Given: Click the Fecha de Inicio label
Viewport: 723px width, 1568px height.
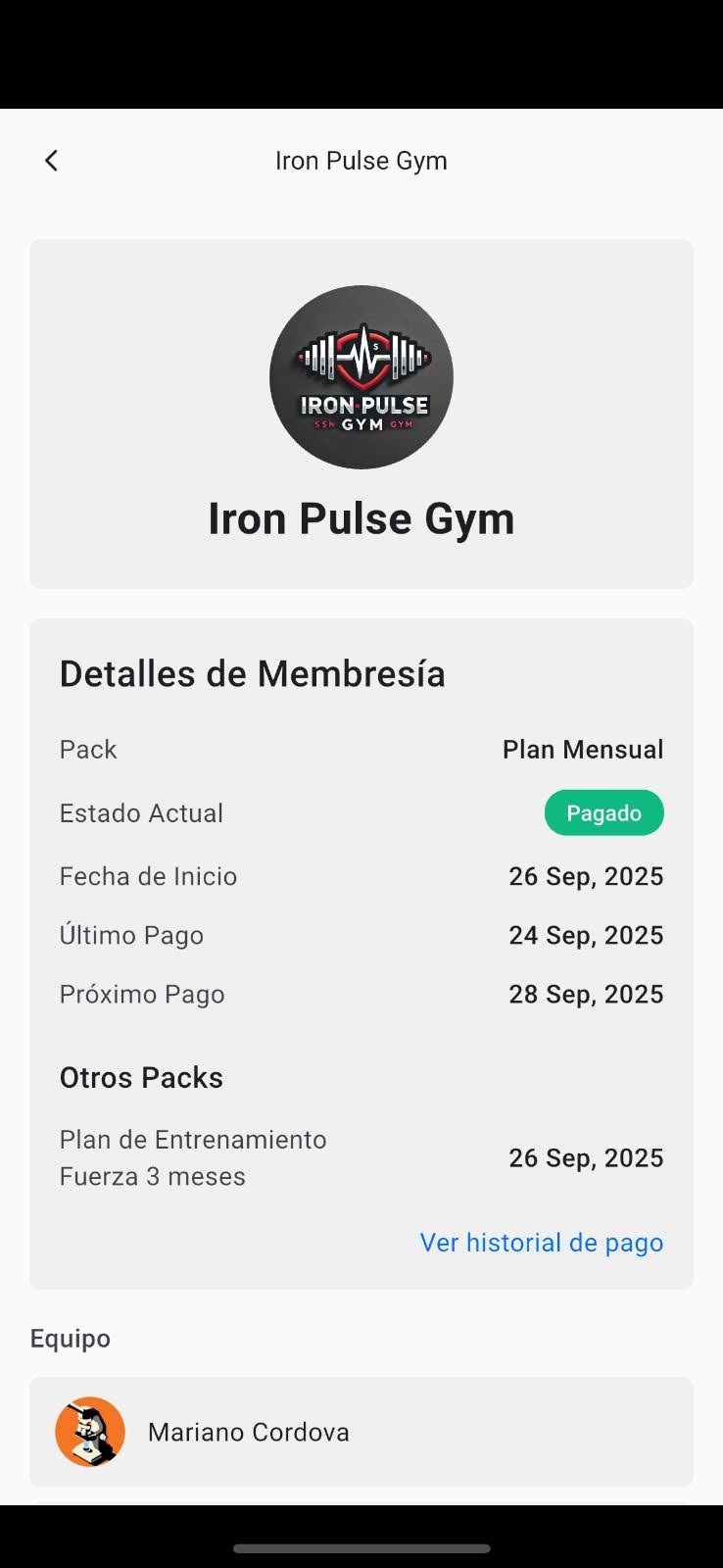Looking at the screenshot, I should (148, 876).
